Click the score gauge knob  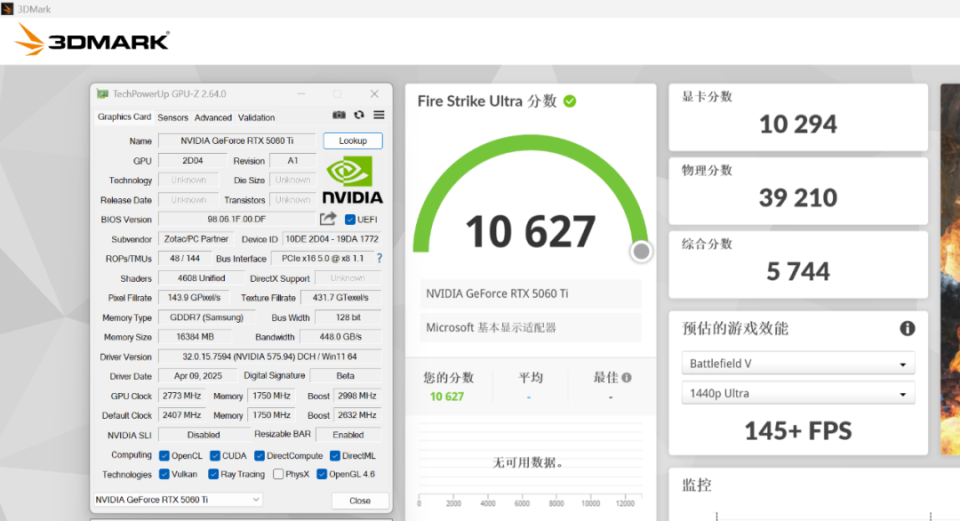(x=641, y=251)
